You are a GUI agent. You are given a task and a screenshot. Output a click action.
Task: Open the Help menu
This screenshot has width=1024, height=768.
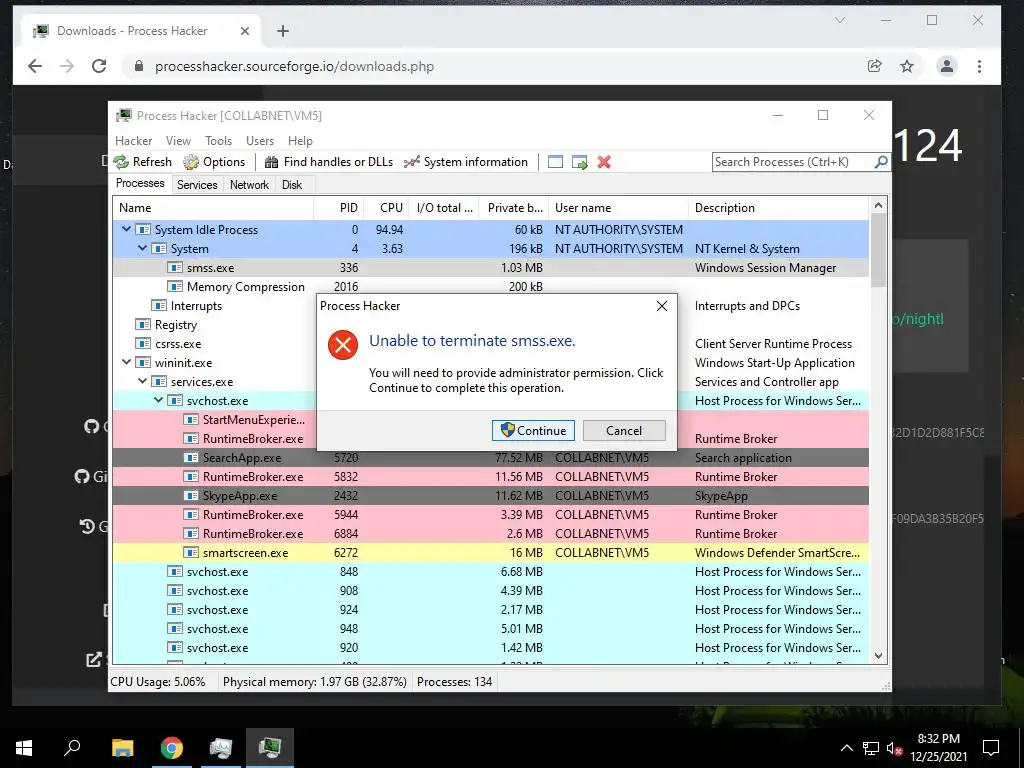(x=300, y=140)
